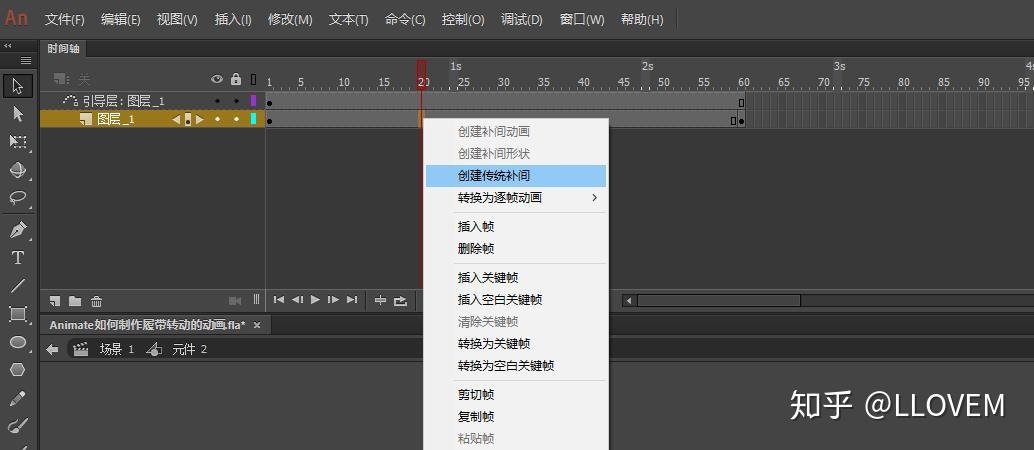Choose 创建传统补间 from context menu
This screenshot has height=450, width=1034.
coord(516,176)
